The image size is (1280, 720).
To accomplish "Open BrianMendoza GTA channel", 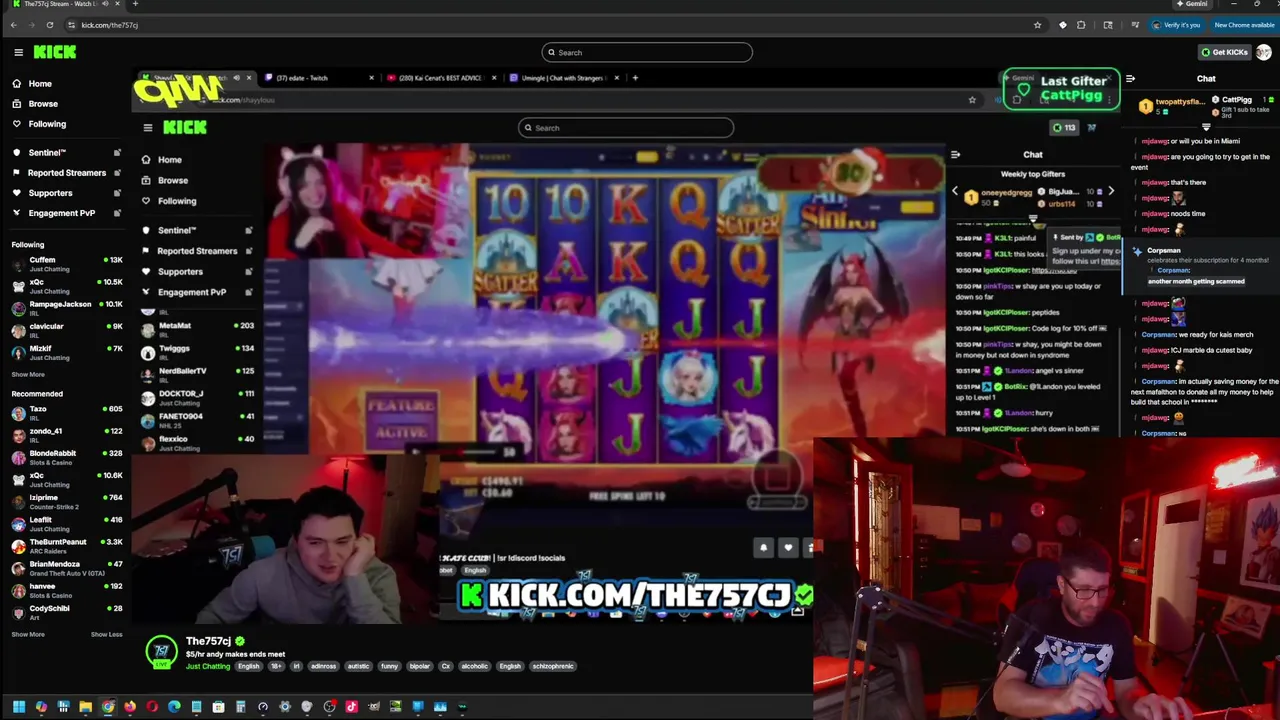I will [x=66, y=568].
